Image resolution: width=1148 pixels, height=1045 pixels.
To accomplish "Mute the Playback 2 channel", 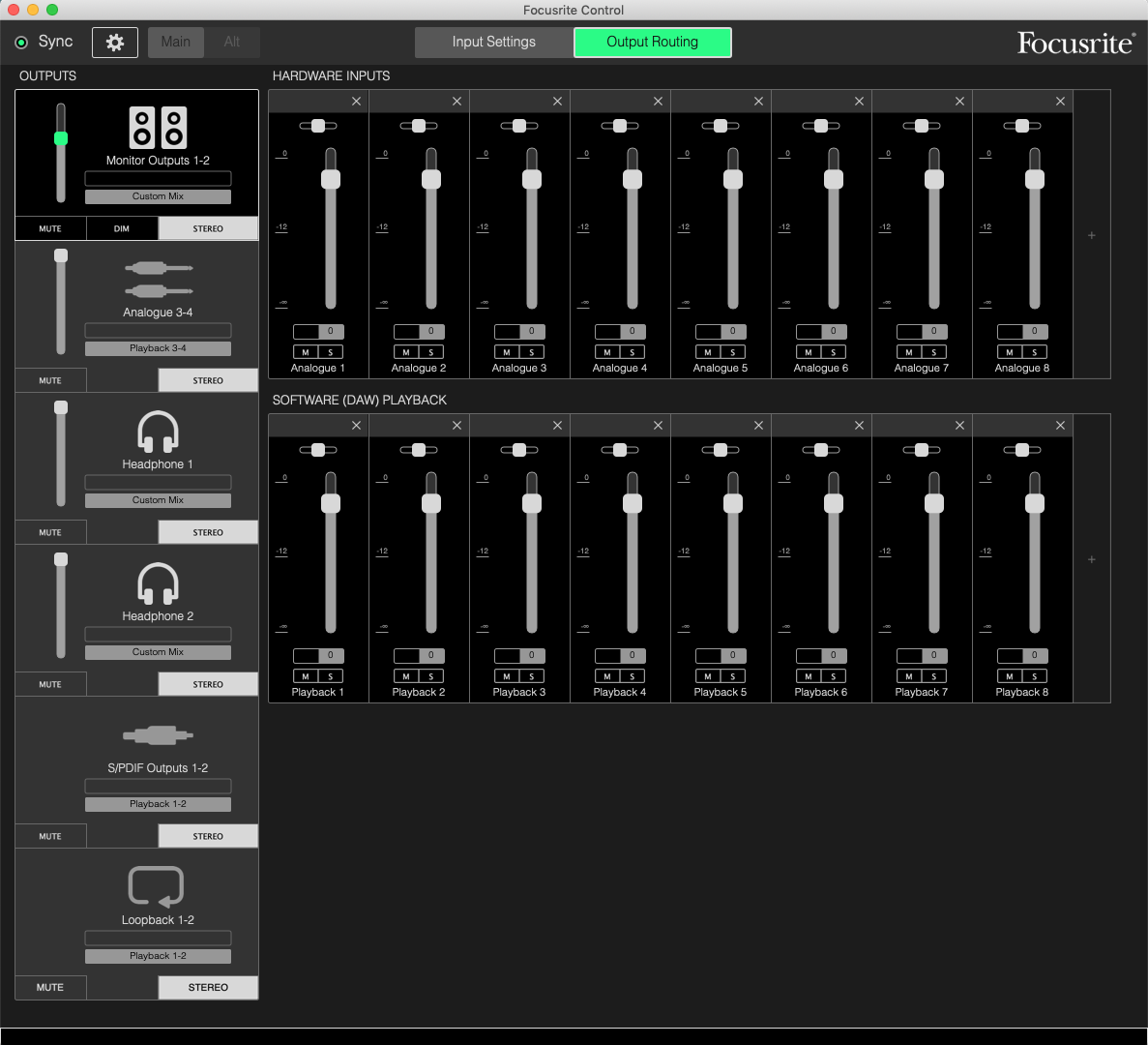I will point(406,676).
